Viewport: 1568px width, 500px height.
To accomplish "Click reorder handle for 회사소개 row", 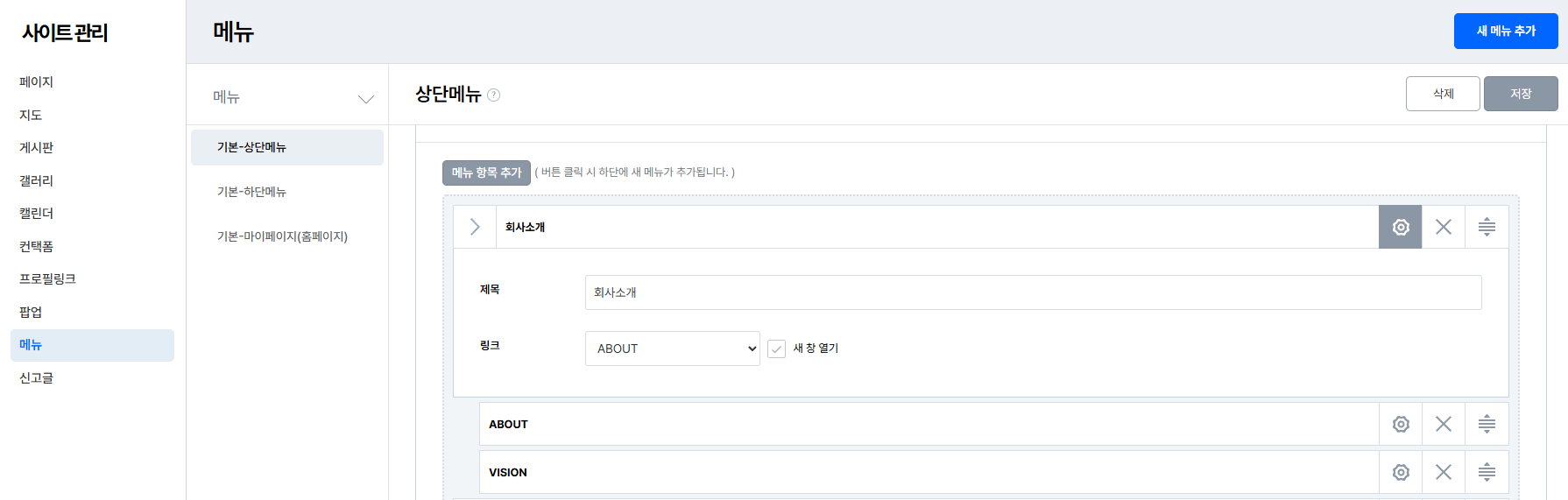I will [x=1487, y=227].
